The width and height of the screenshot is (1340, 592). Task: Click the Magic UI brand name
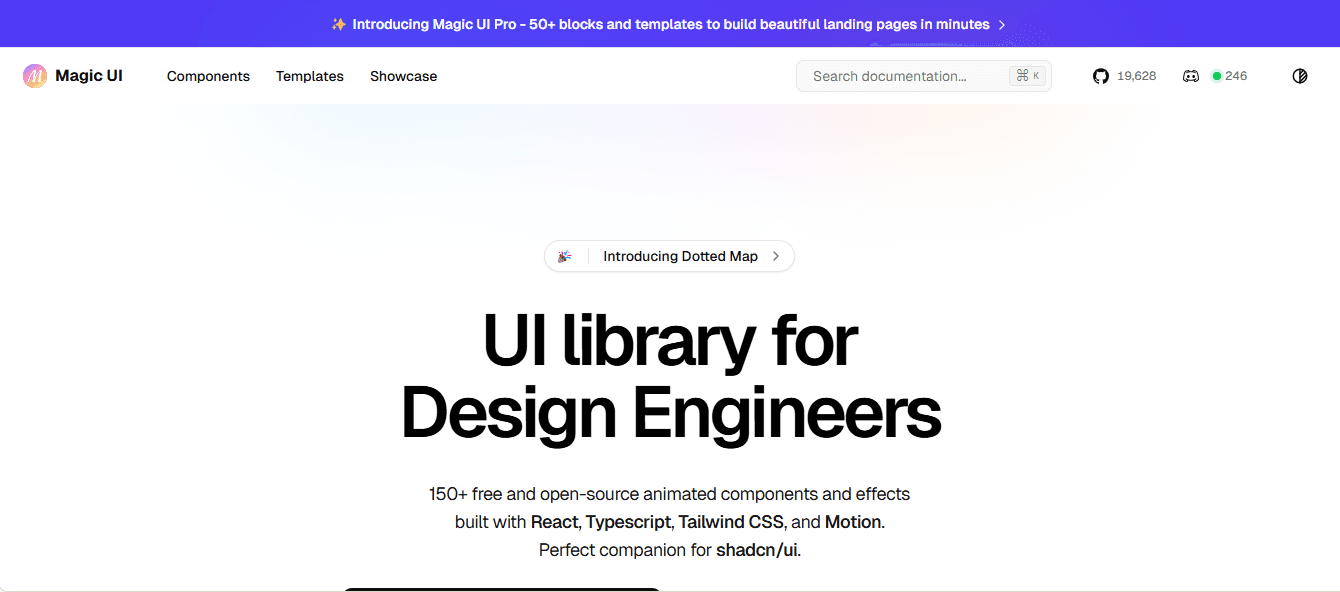[x=89, y=76]
